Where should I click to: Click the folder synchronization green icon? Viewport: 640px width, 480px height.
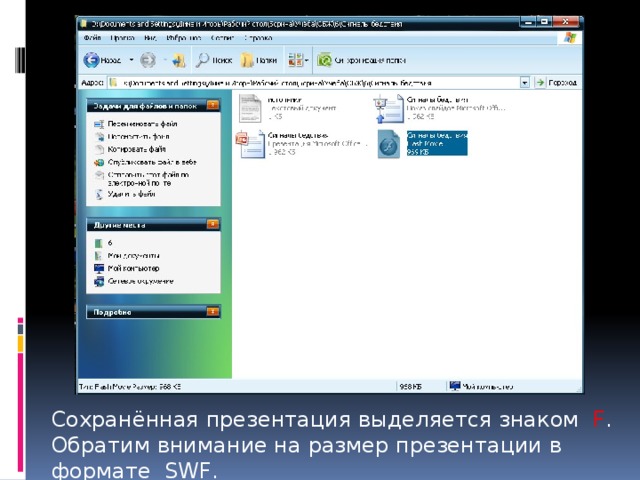pyautogui.click(x=324, y=60)
